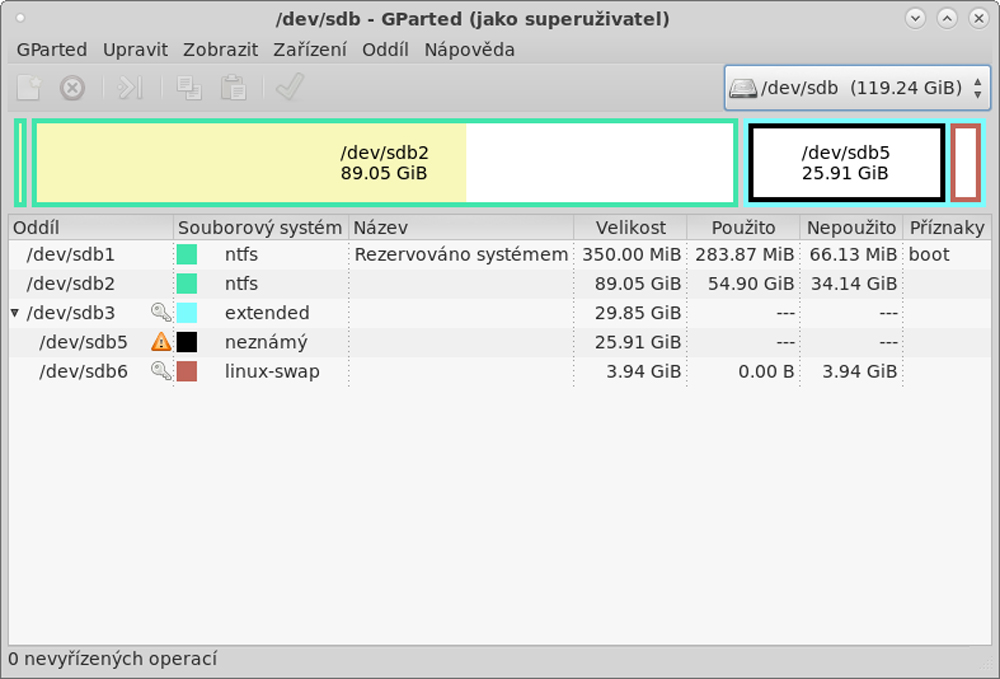This screenshot has width=1000, height=679.
Task: Sort by the Nepoužito column header
Action: [x=851, y=228]
